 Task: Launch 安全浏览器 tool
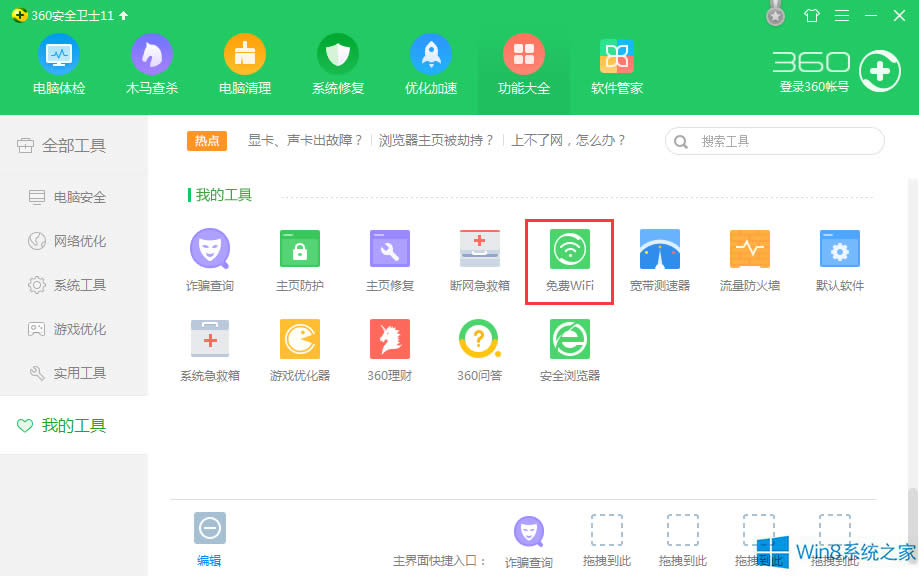tap(570, 350)
